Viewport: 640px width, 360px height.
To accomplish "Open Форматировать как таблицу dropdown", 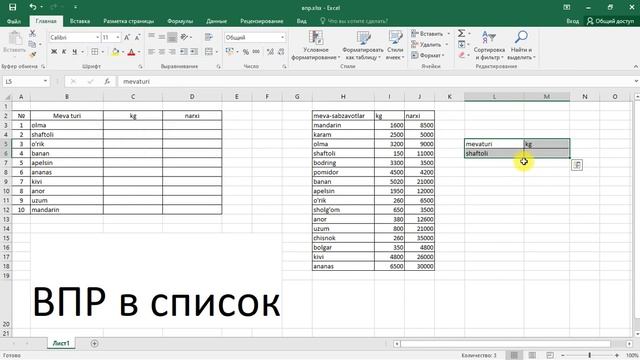I will tap(363, 45).
